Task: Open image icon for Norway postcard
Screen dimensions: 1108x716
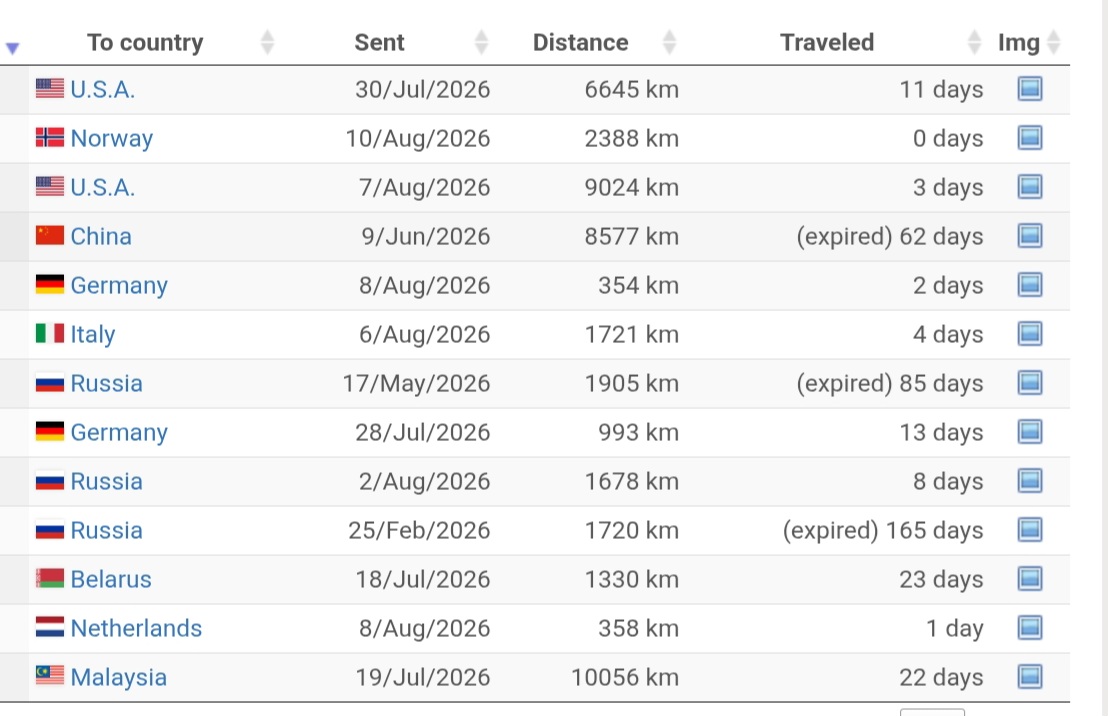Action: coord(1030,138)
